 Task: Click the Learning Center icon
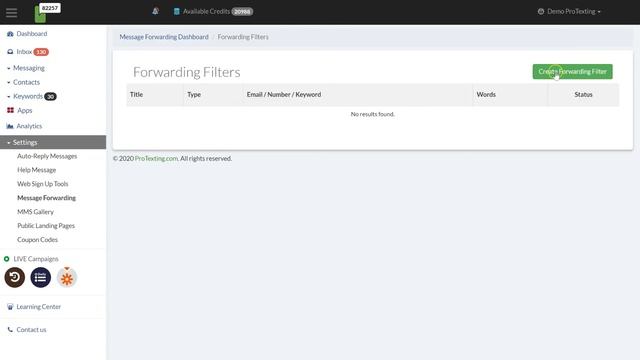pyautogui.click(x=10, y=307)
